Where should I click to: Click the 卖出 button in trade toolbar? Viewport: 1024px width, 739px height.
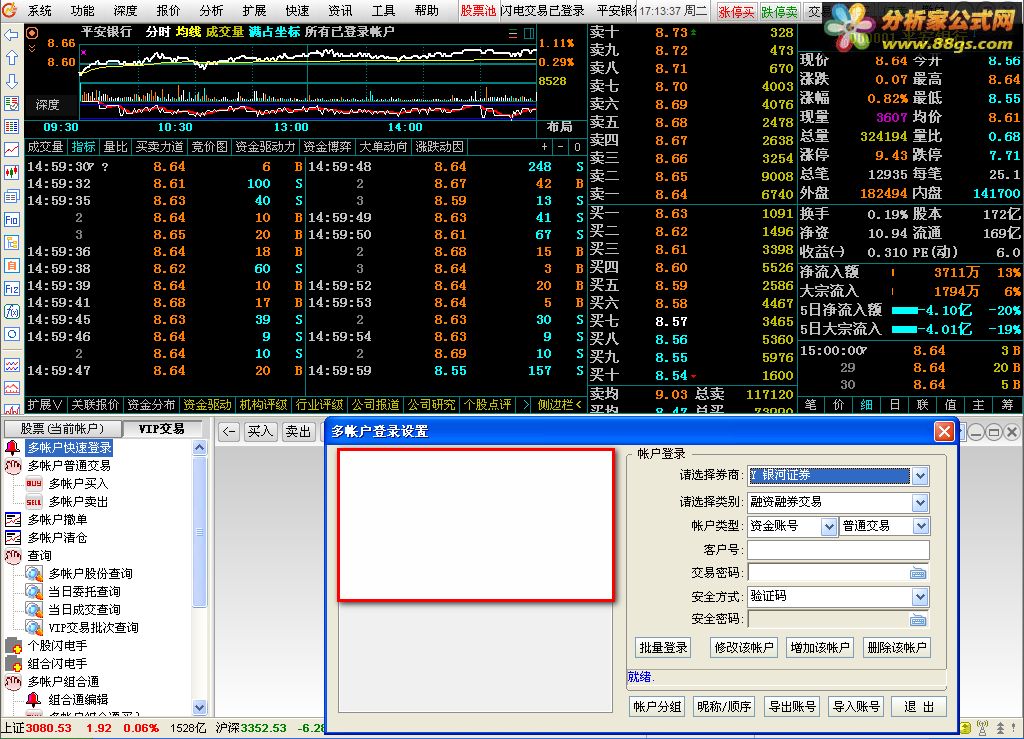click(298, 432)
